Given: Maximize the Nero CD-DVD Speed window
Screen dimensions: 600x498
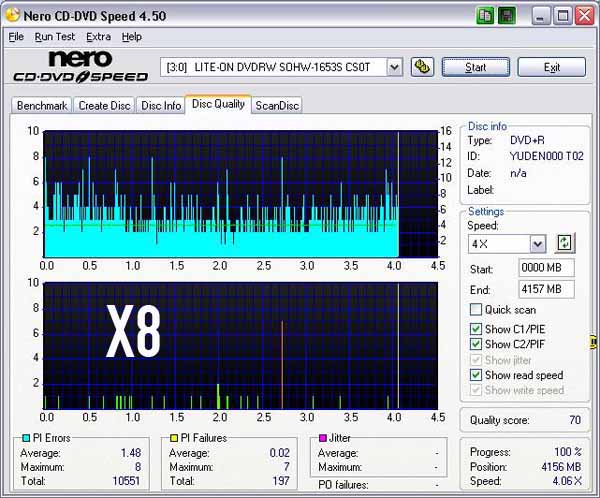Looking at the screenshot, I should (x=562, y=16).
